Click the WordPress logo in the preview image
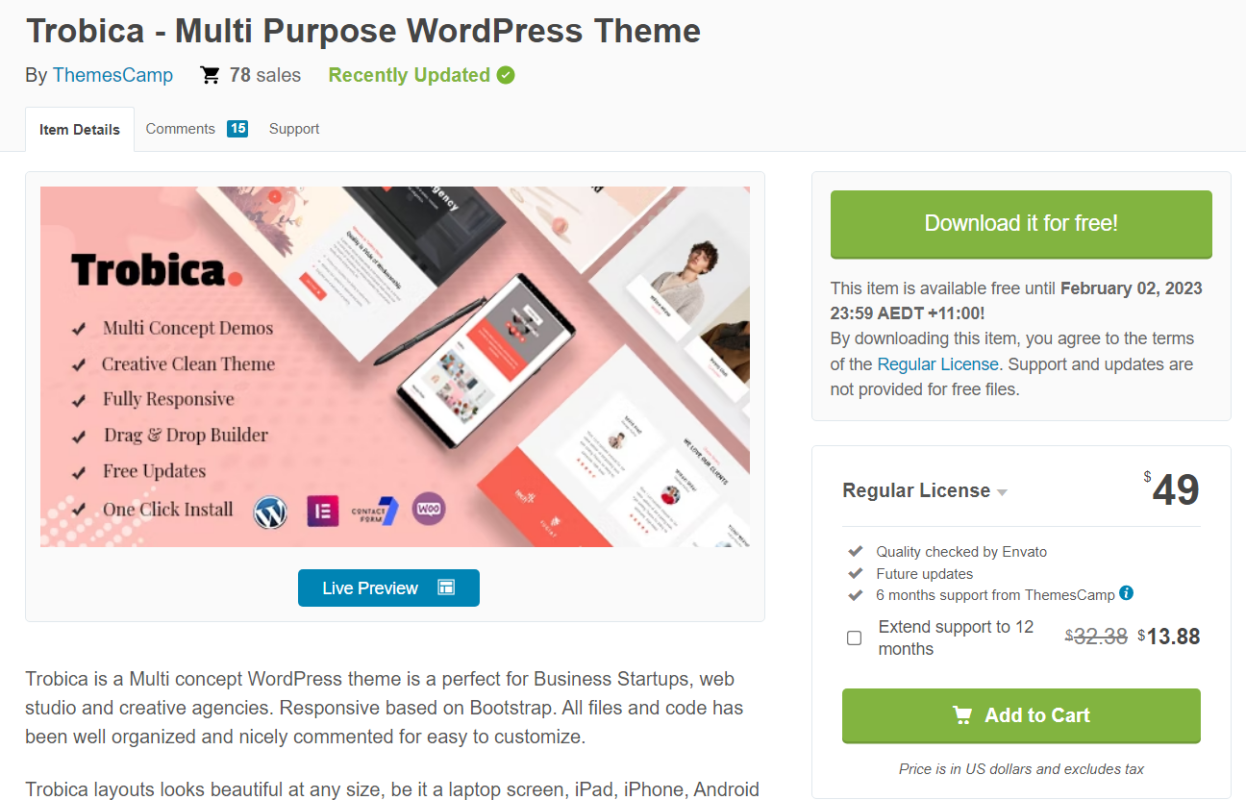The height and width of the screenshot is (800, 1246). 271,510
